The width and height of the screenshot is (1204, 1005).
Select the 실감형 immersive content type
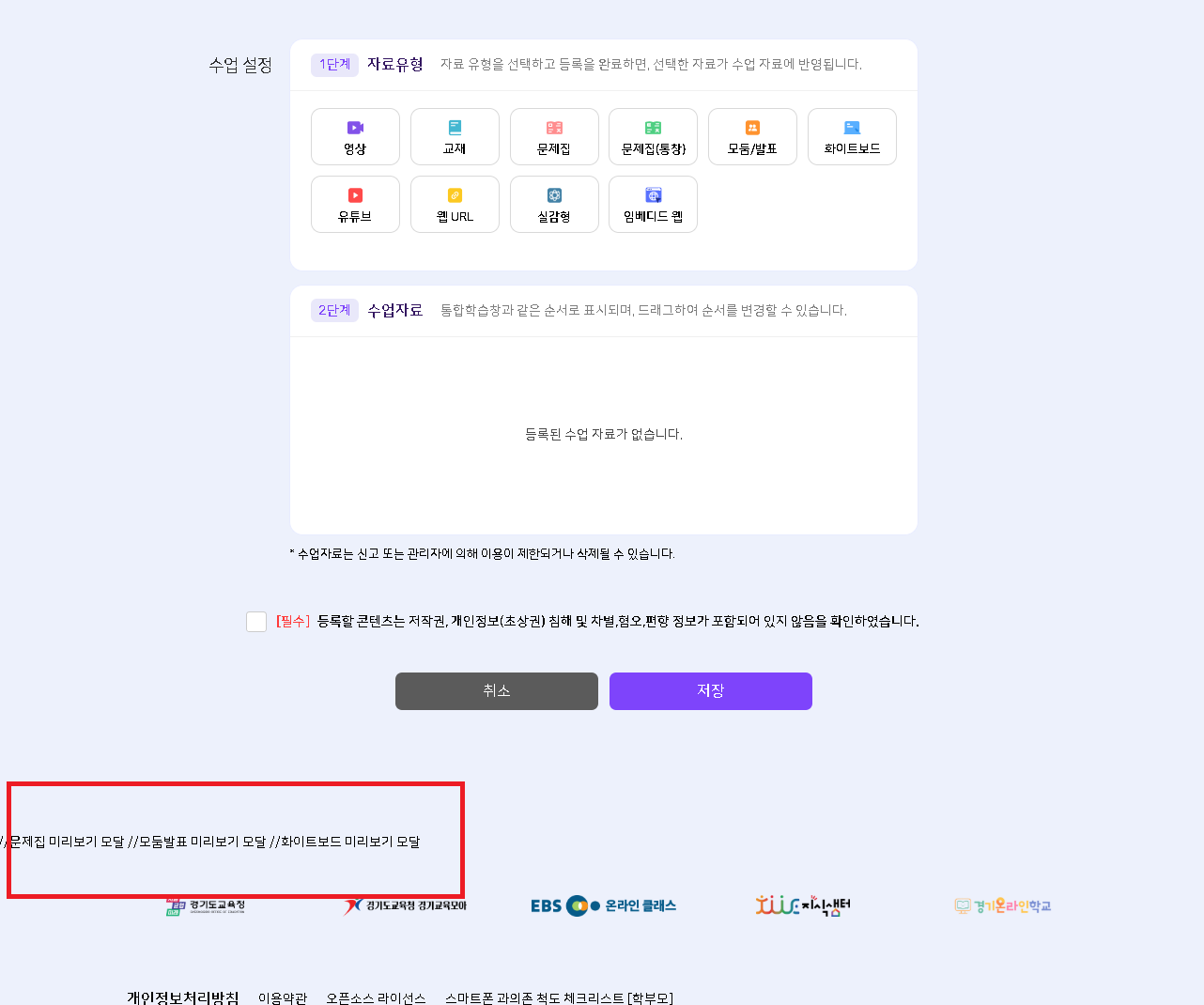tap(554, 205)
